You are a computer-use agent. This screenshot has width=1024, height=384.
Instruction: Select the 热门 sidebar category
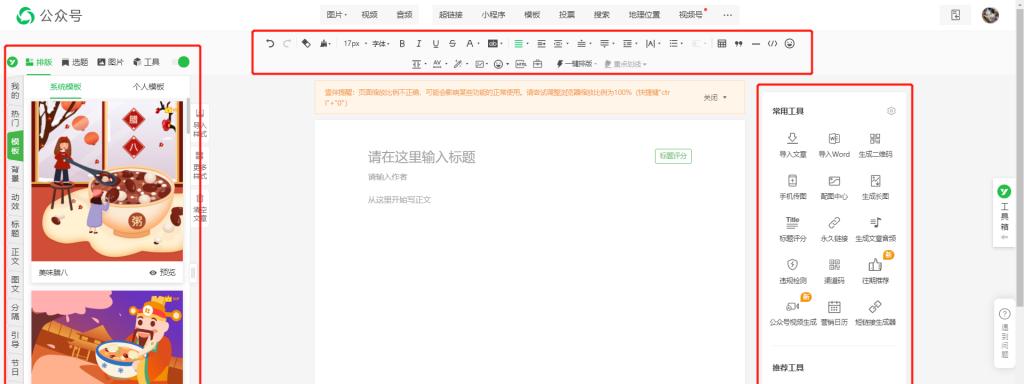coord(15,118)
